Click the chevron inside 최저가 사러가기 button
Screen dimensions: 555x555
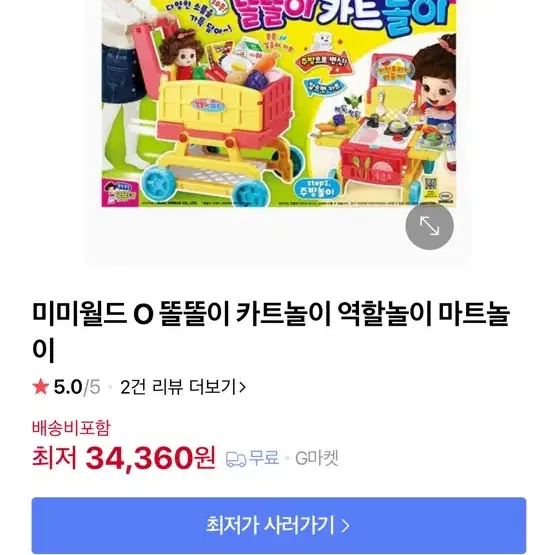[x=345, y=526]
